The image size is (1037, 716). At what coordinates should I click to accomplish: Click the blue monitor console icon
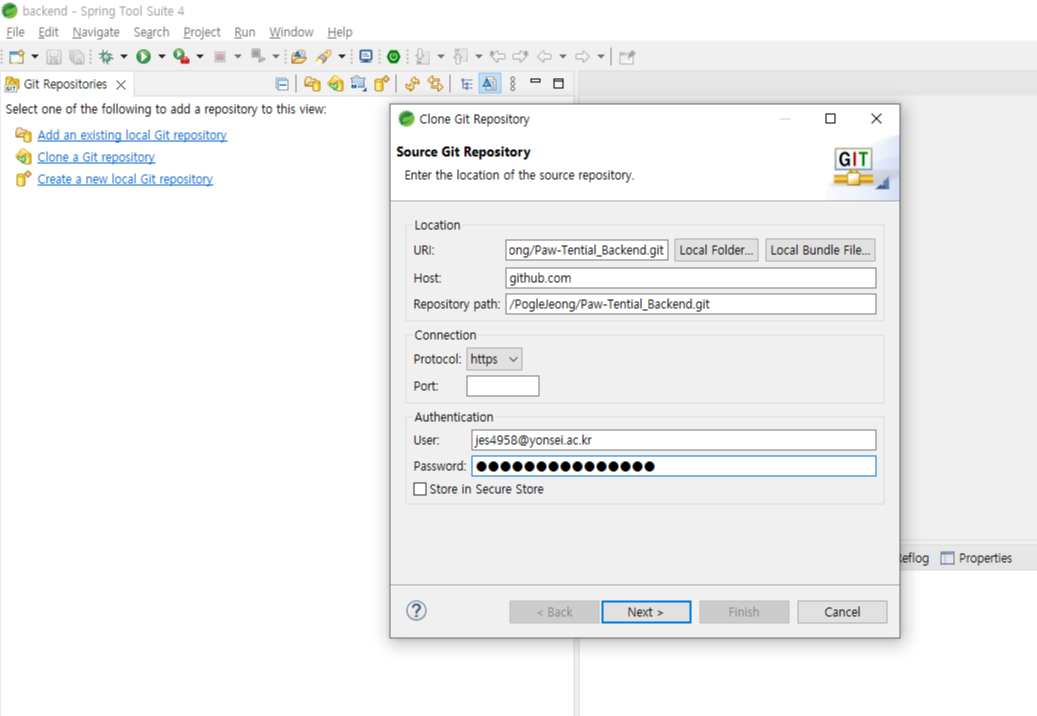point(366,57)
